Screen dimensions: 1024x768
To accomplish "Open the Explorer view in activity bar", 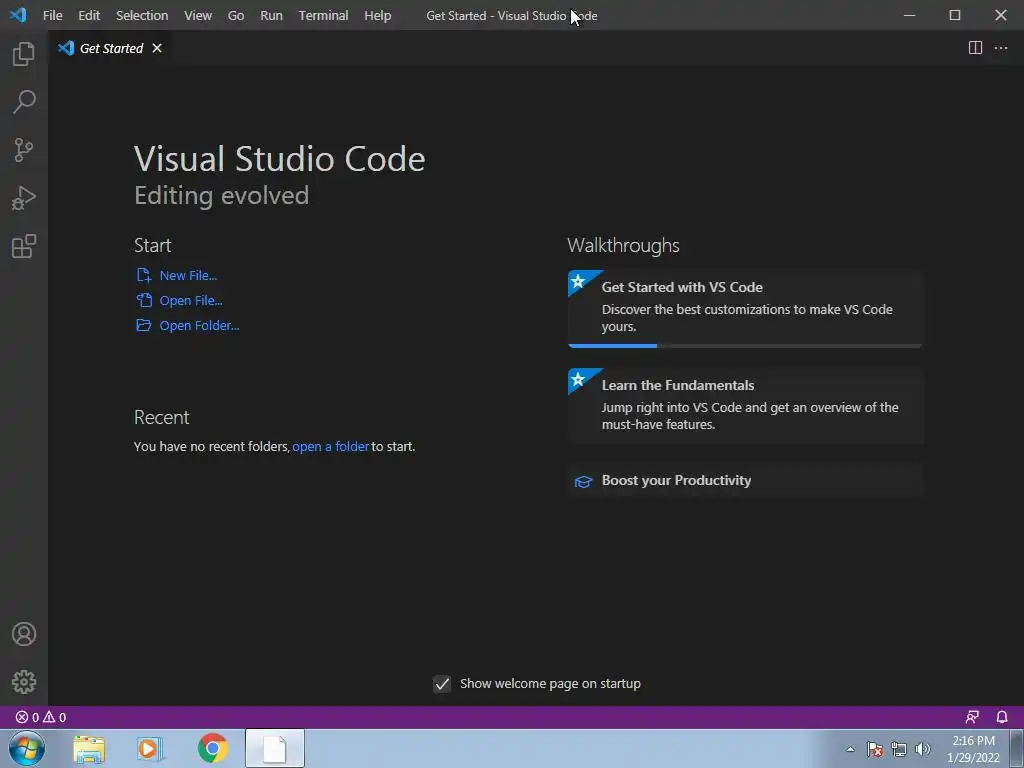I will point(24,54).
